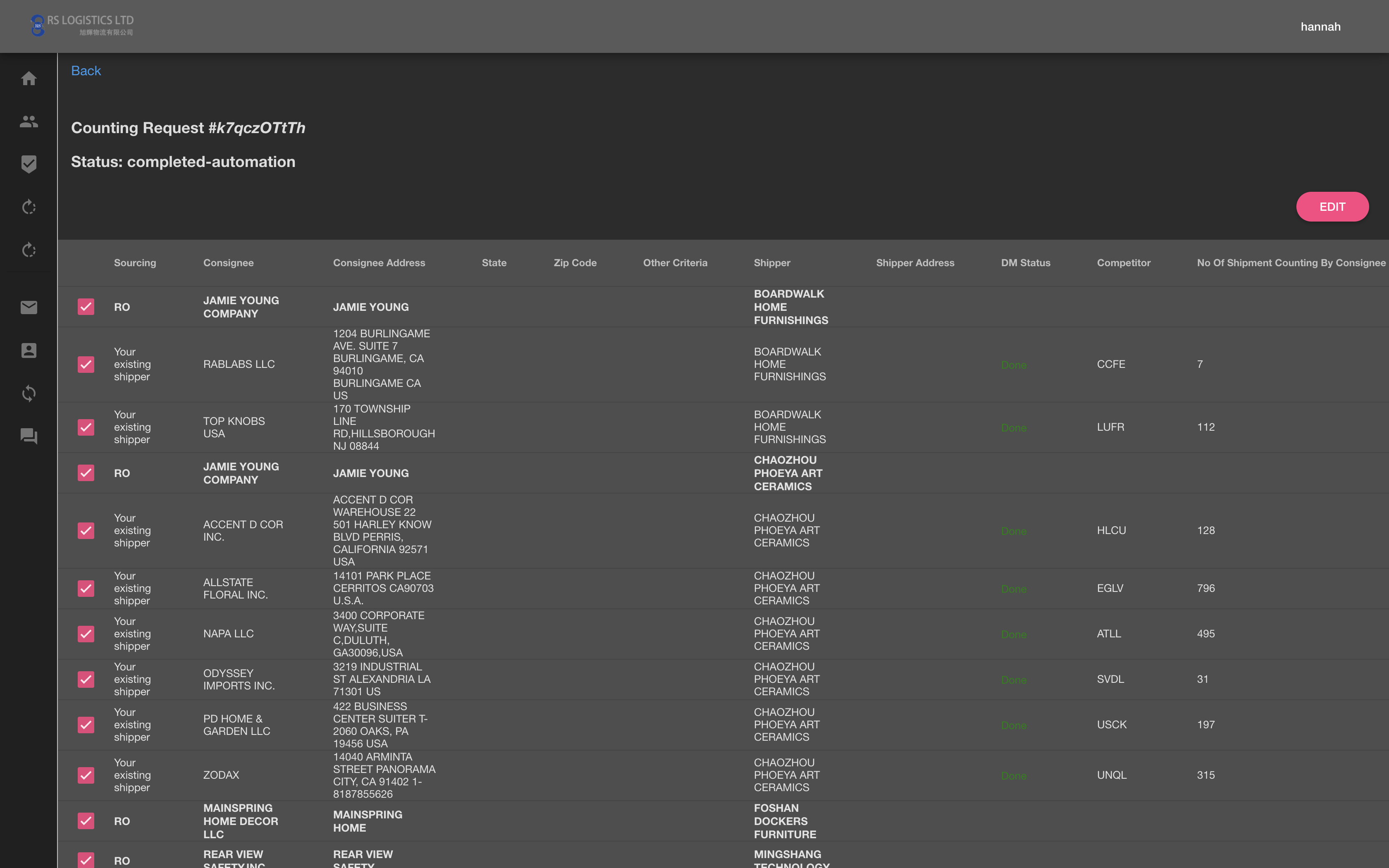Click shipment count 128
The height and width of the screenshot is (868, 1389).
tap(1205, 530)
